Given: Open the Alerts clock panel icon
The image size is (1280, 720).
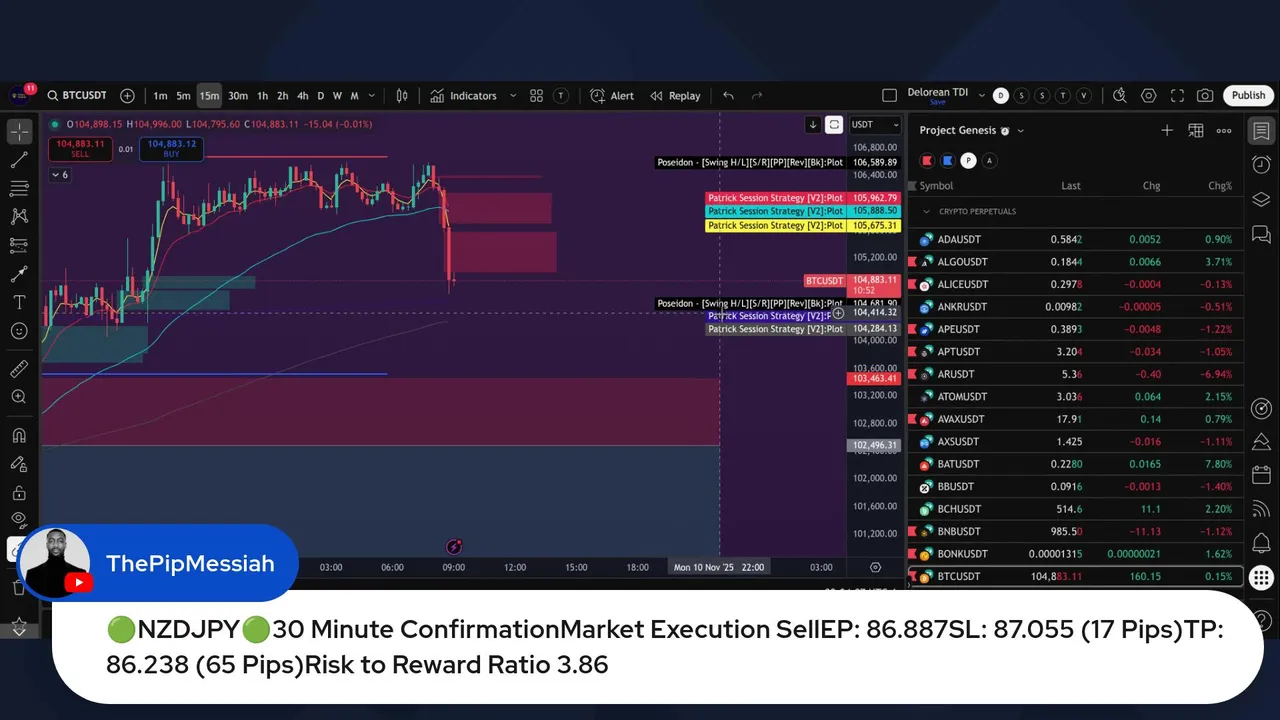Looking at the screenshot, I should tap(1261, 164).
